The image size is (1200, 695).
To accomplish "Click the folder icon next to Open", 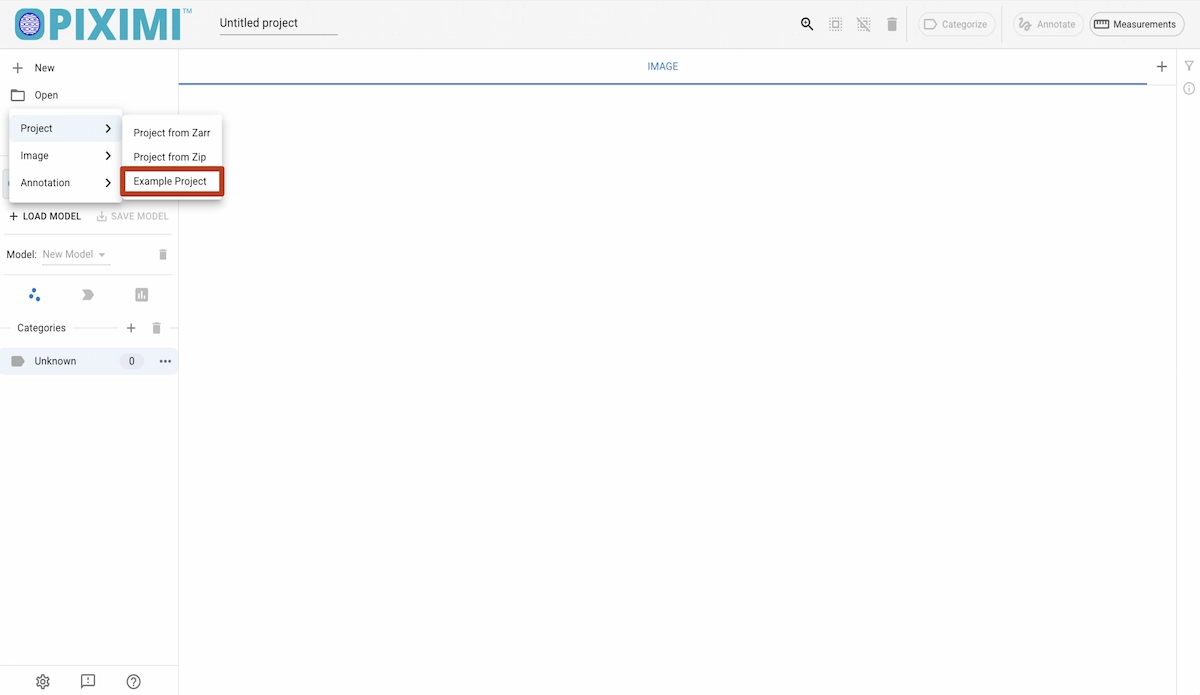I will coord(17,95).
